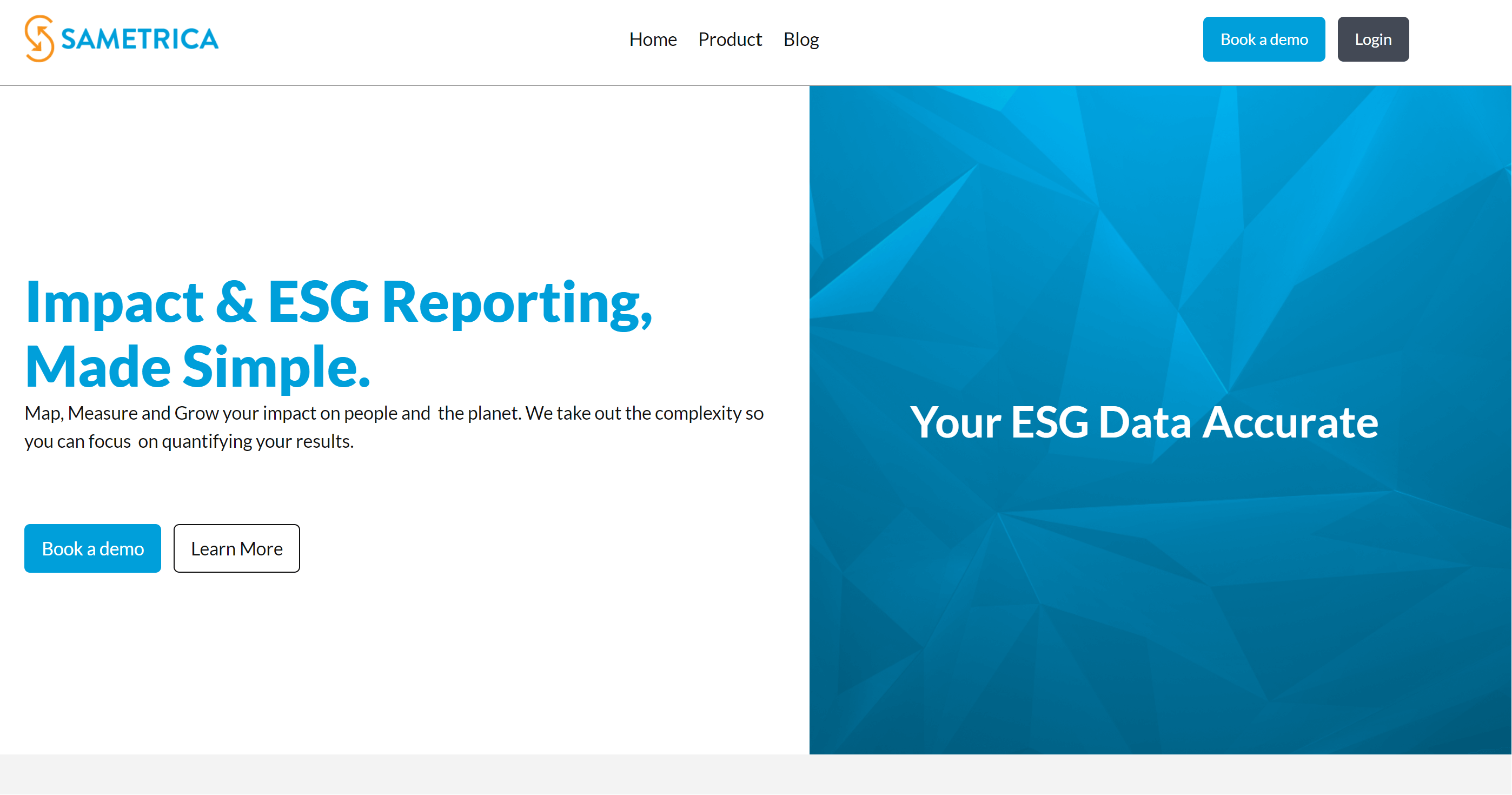Click the gray section below the hero
Screen dimensions: 1512x795
tap(755, 774)
